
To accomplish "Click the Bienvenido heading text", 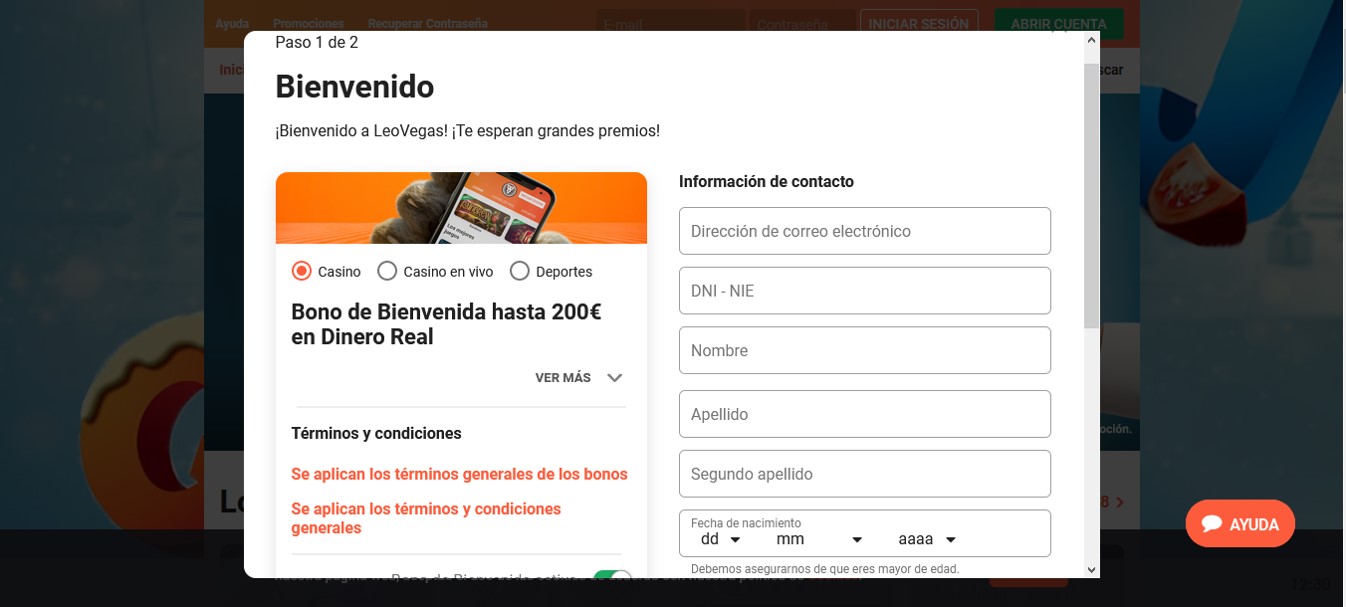I will 355,87.
